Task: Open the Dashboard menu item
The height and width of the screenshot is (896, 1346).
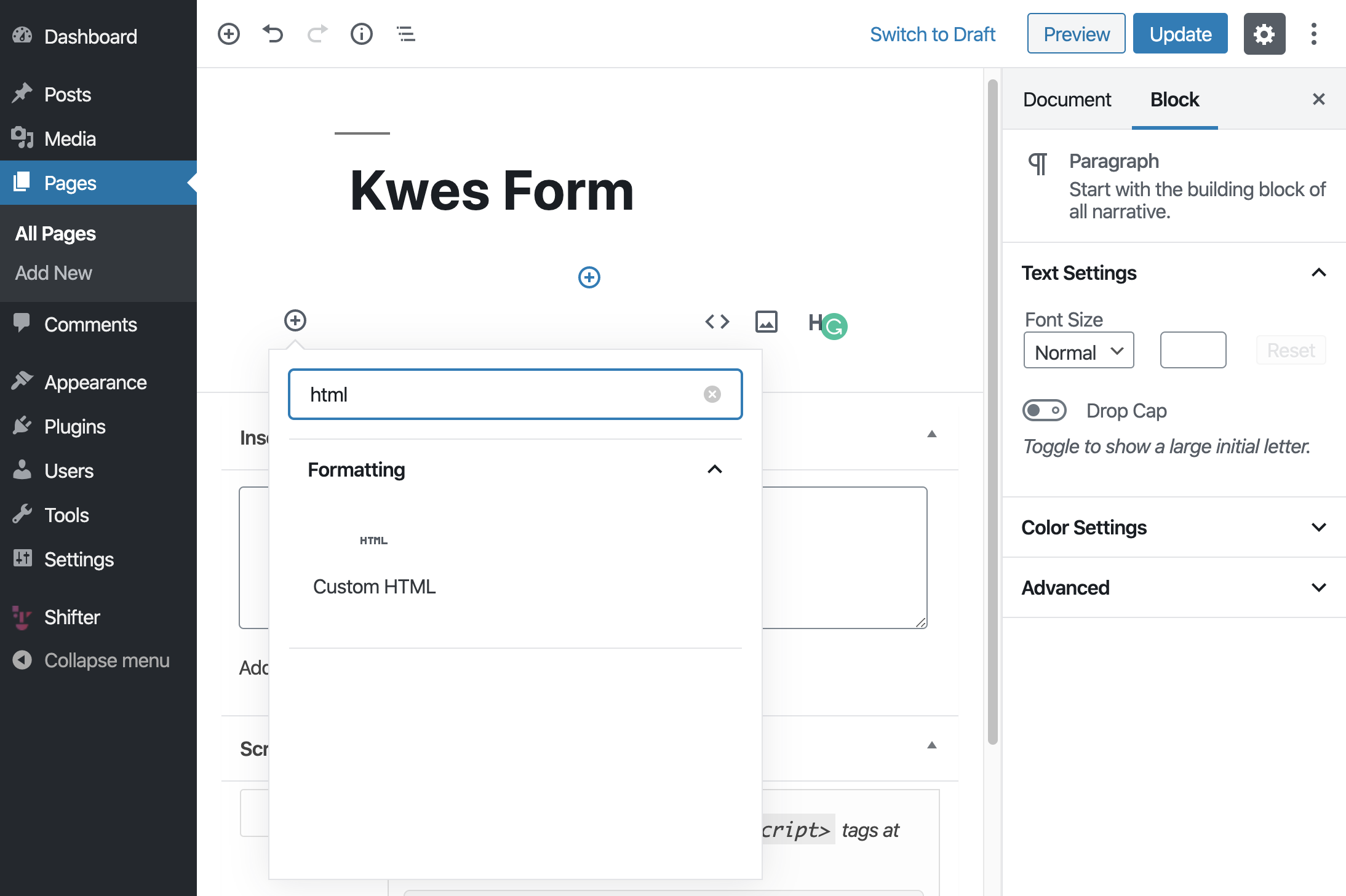Action: point(98,36)
